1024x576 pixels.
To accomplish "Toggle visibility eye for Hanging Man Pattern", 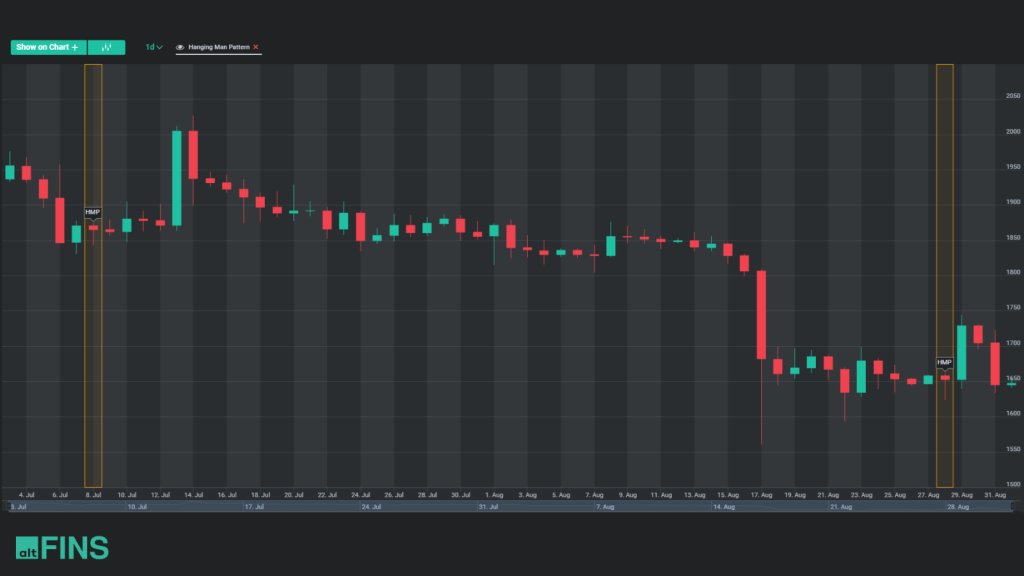I will coord(180,47).
